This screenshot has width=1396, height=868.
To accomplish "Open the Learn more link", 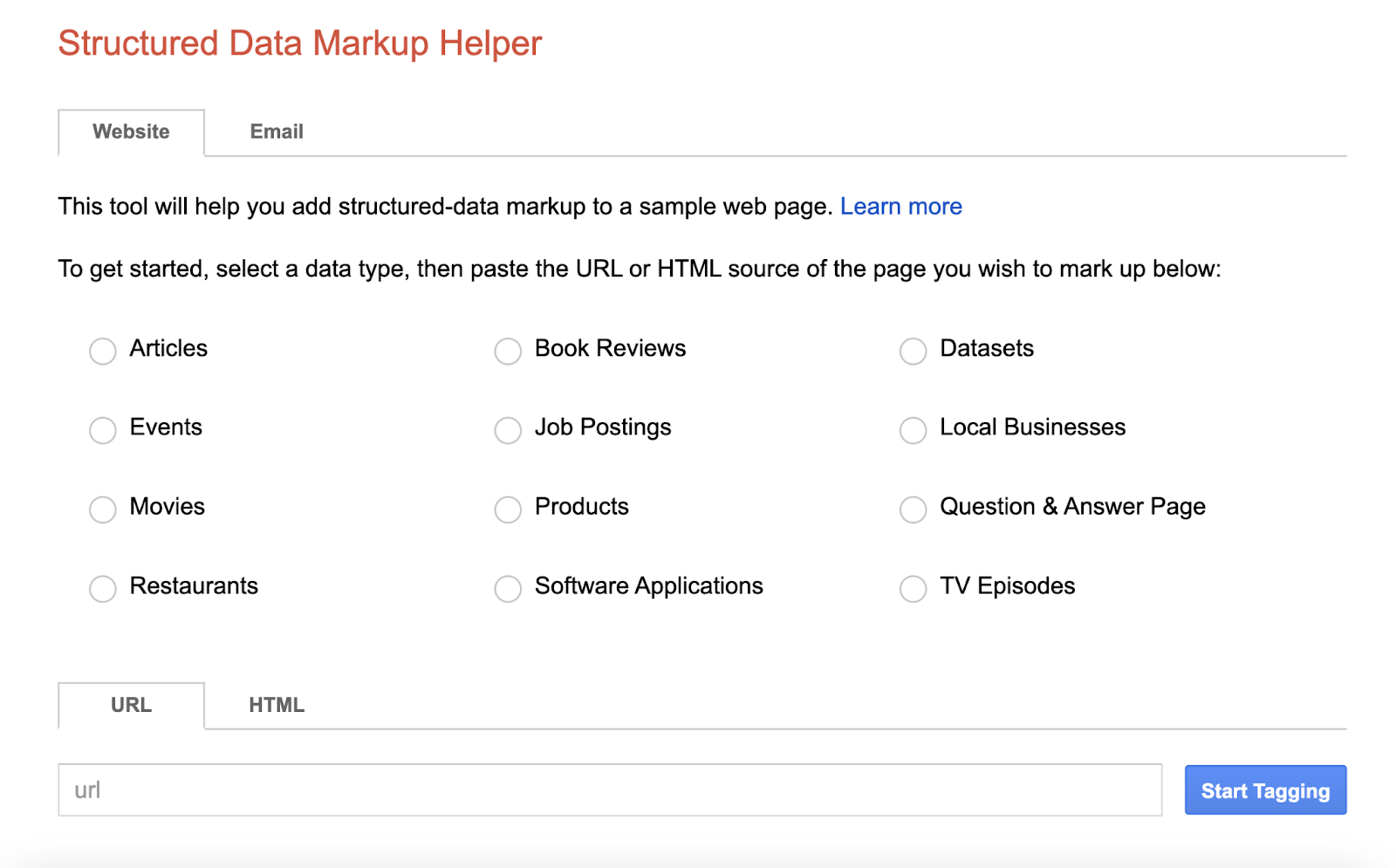I will click(900, 207).
